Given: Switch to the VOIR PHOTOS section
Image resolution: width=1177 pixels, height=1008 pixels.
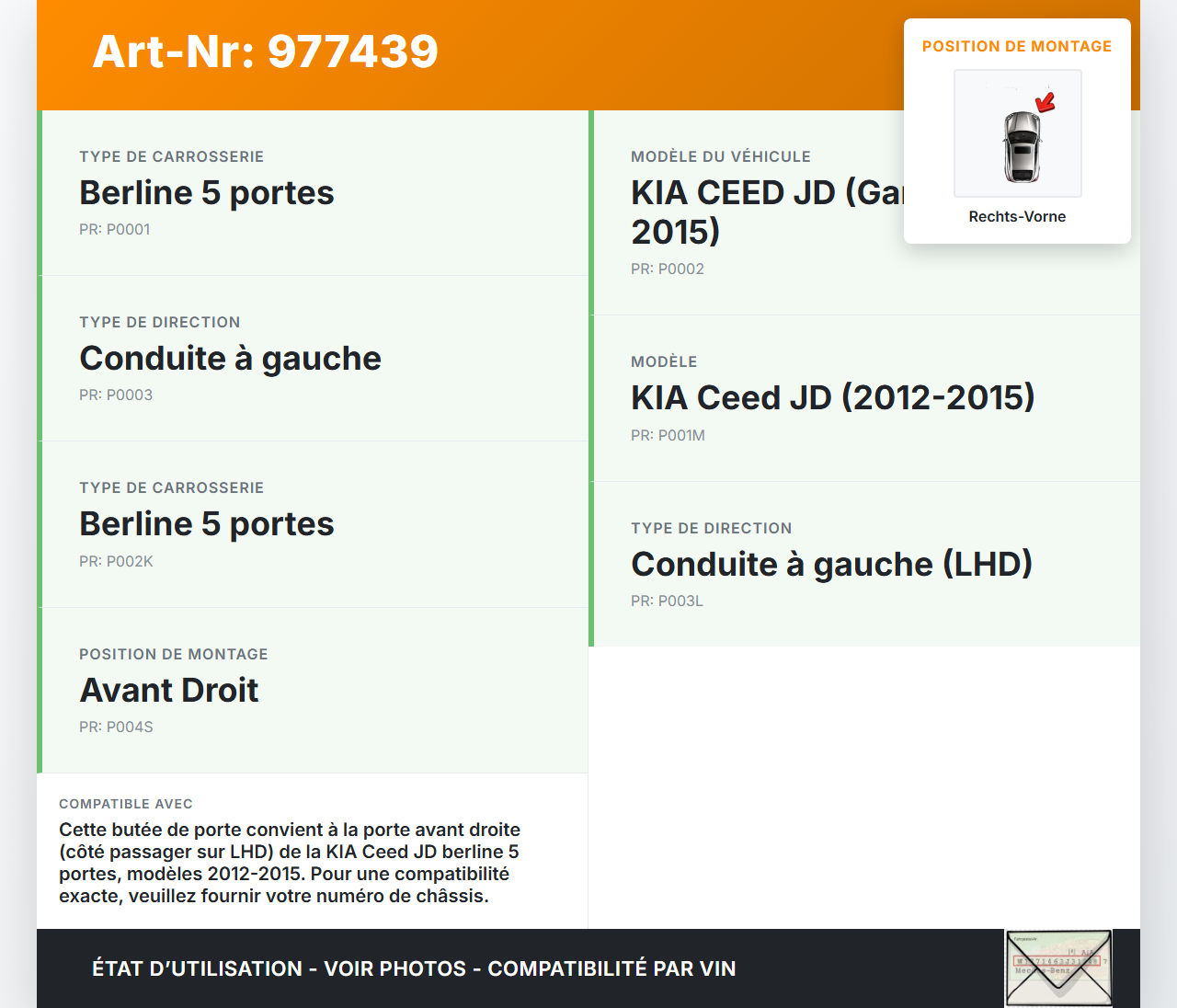Looking at the screenshot, I should (x=394, y=968).
